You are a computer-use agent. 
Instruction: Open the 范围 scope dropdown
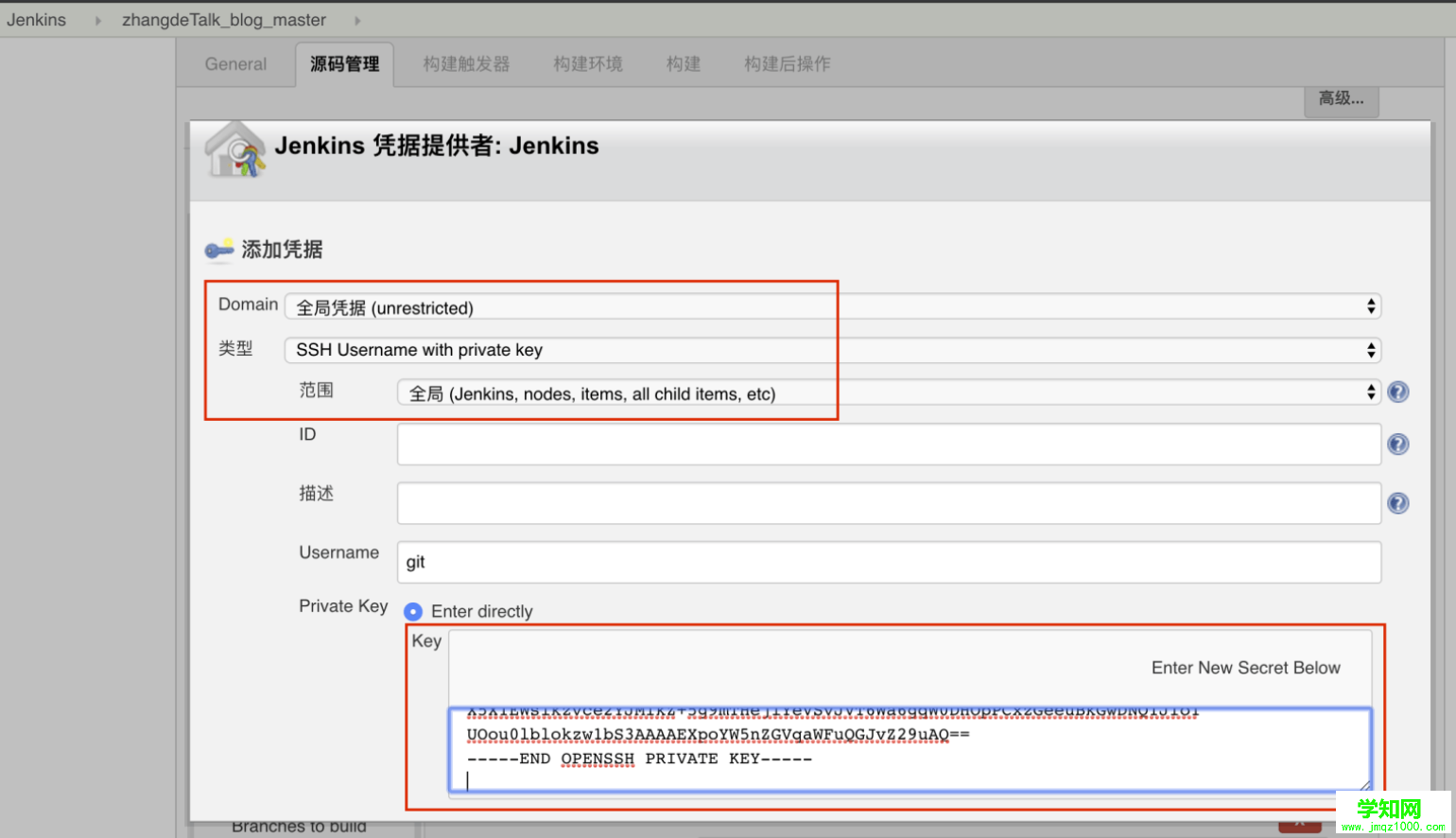[x=889, y=393]
